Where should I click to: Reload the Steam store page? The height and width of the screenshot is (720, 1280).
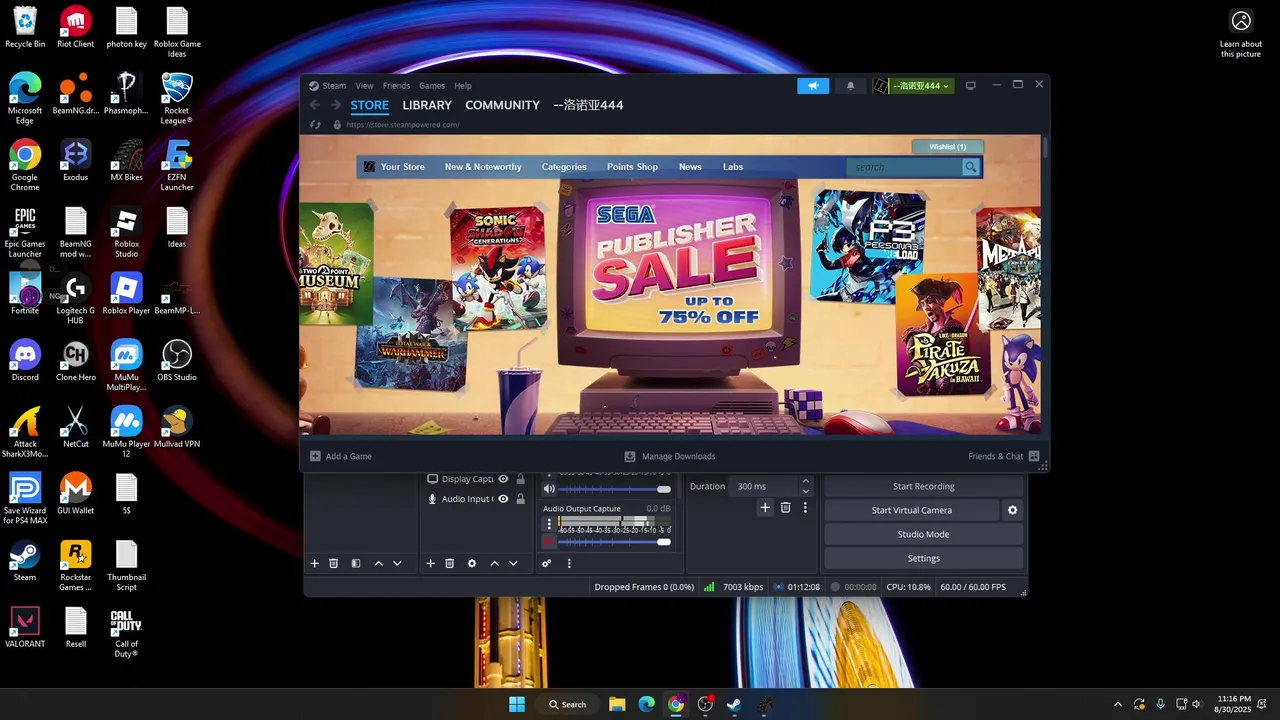(315, 125)
